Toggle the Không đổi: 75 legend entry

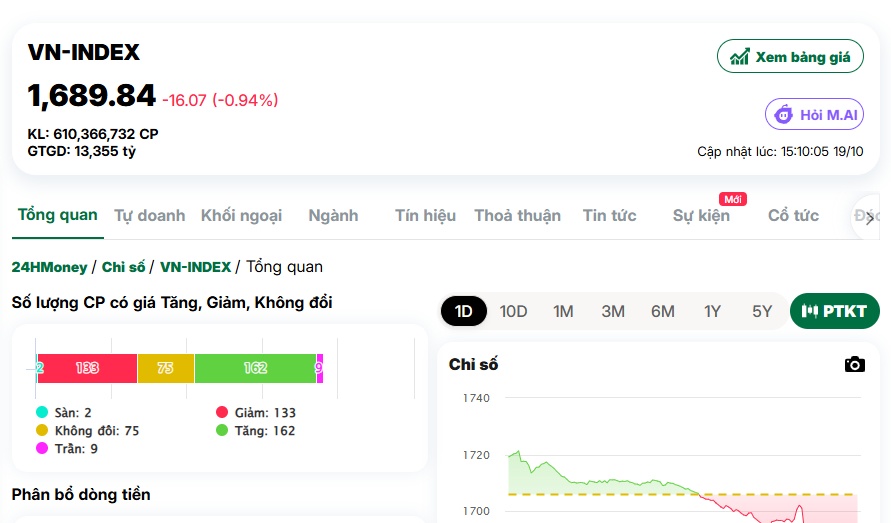(x=87, y=430)
